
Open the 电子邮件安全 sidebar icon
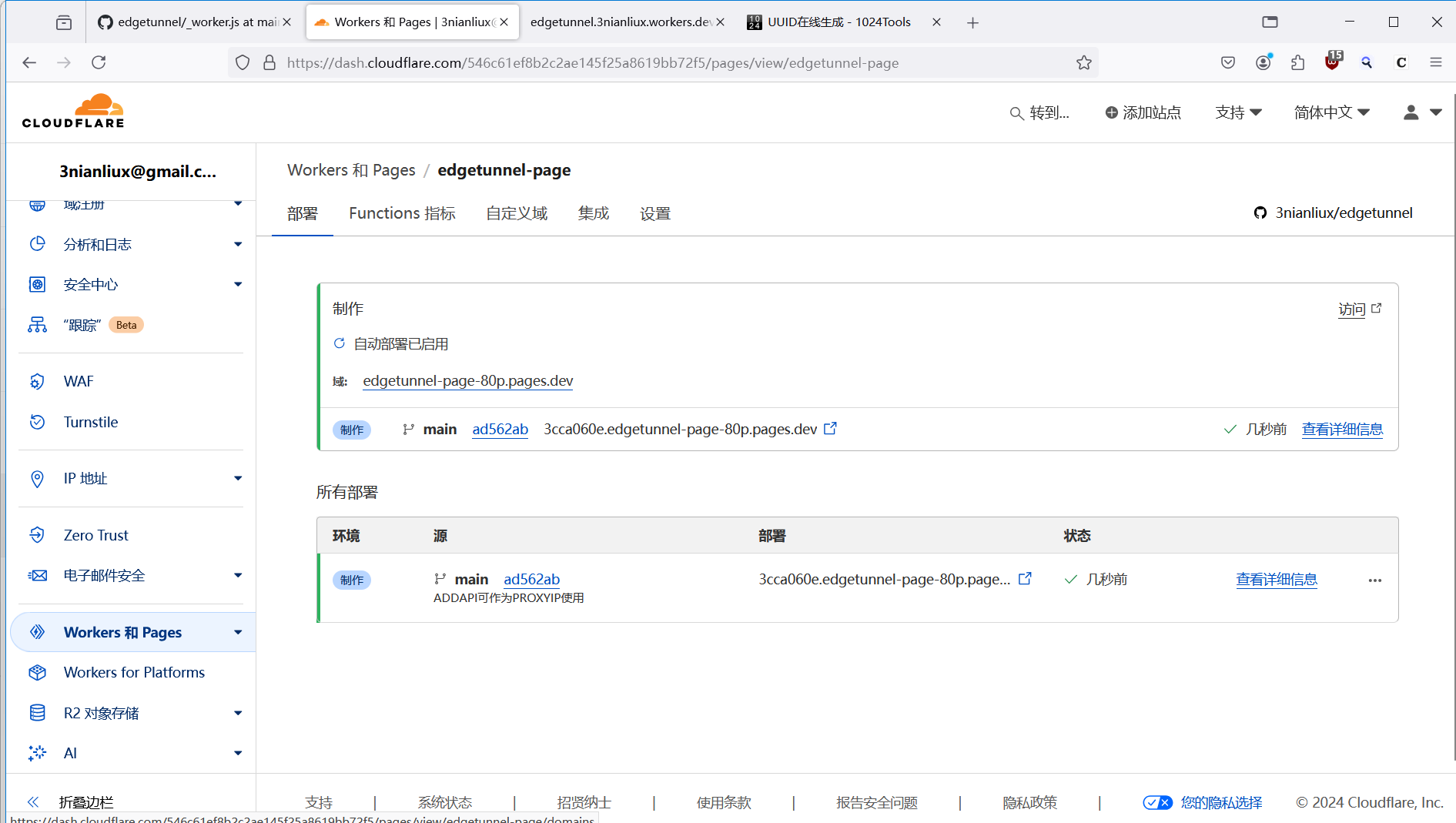pyautogui.click(x=37, y=575)
